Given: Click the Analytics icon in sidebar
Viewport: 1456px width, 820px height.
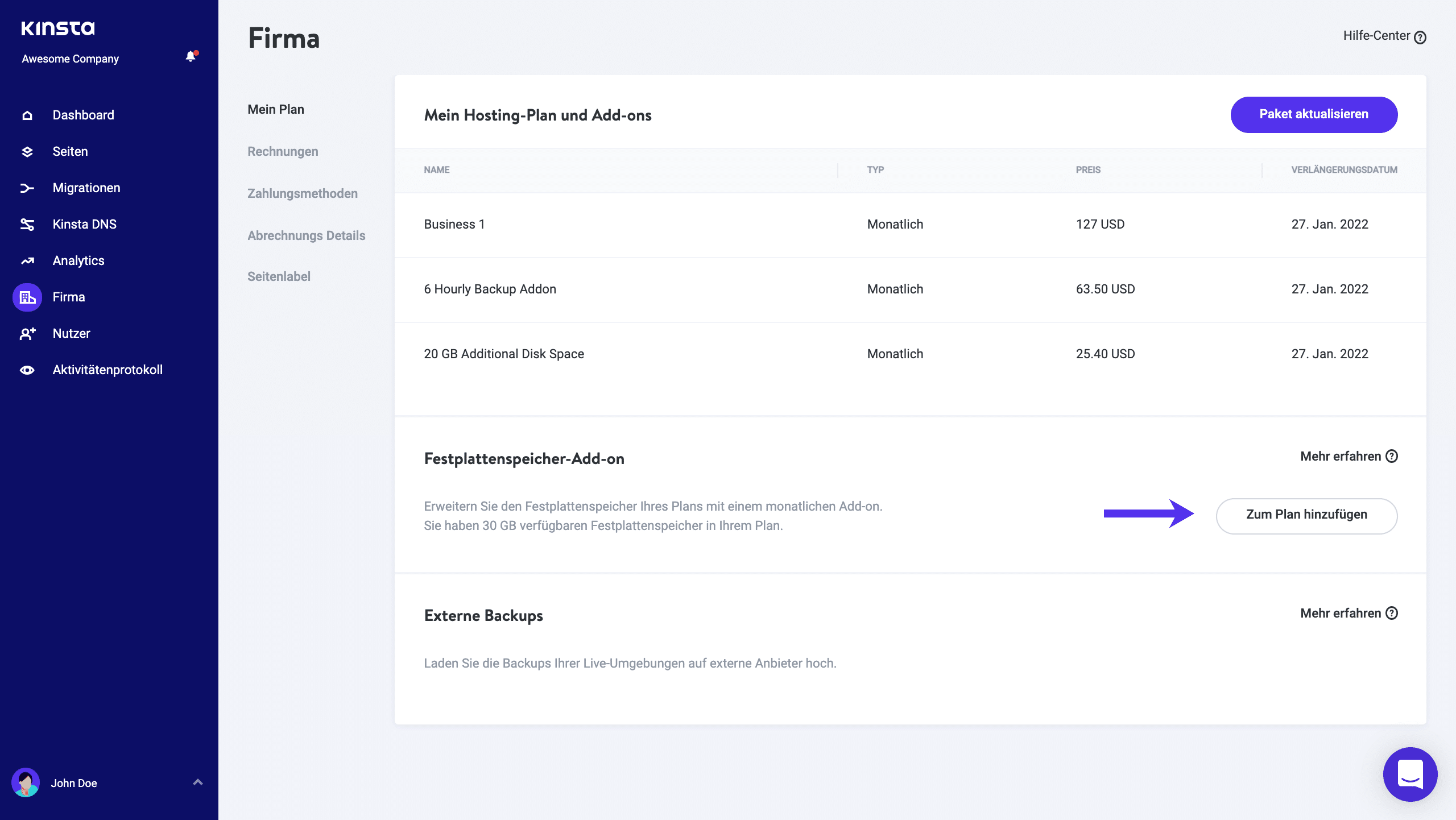Looking at the screenshot, I should 27,260.
